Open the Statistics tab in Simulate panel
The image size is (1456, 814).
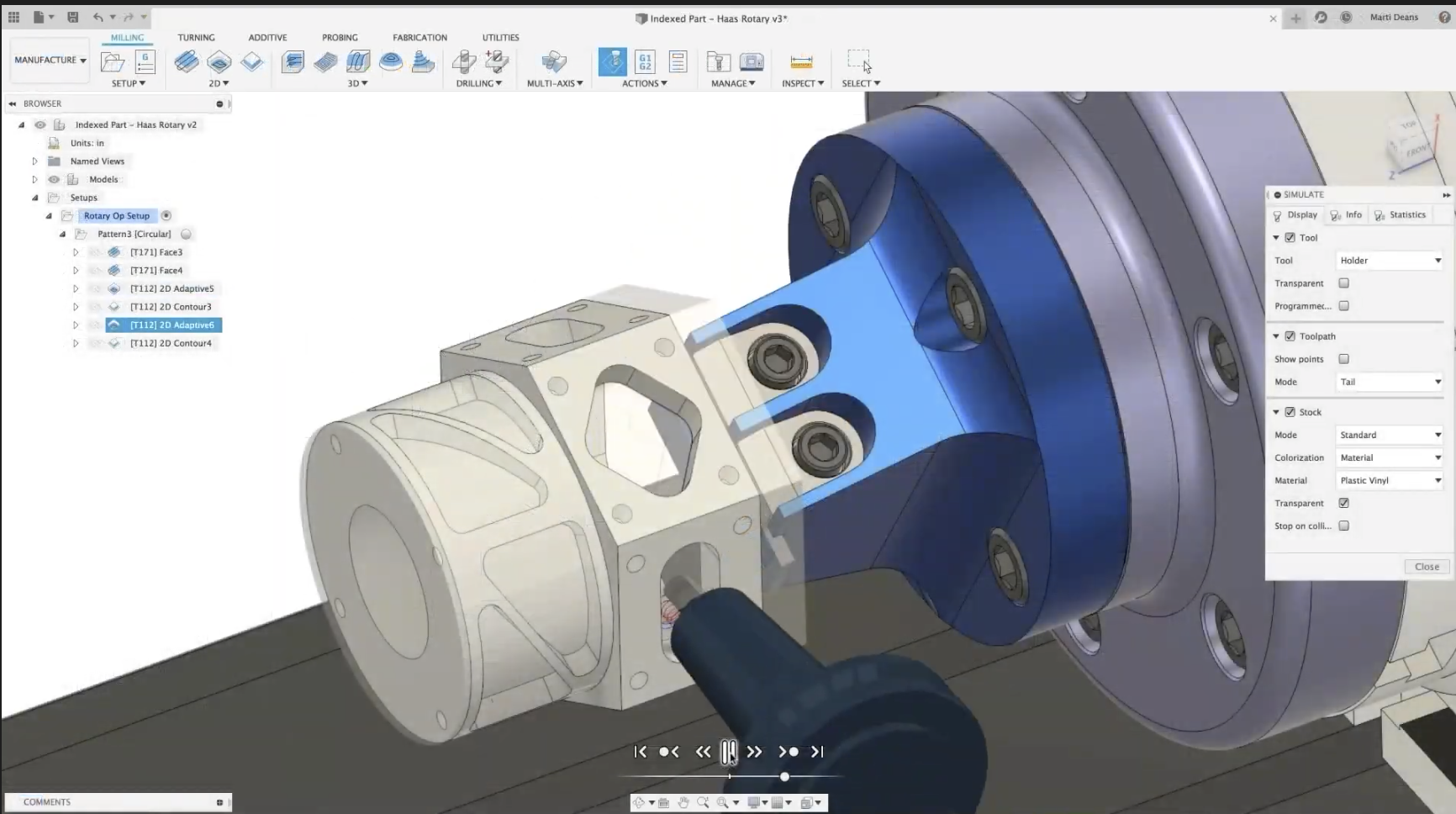pos(1400,215)
